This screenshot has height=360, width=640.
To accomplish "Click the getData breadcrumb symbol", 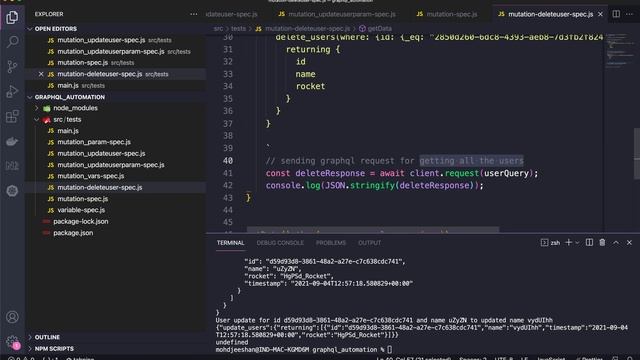I will click(379, 29).
